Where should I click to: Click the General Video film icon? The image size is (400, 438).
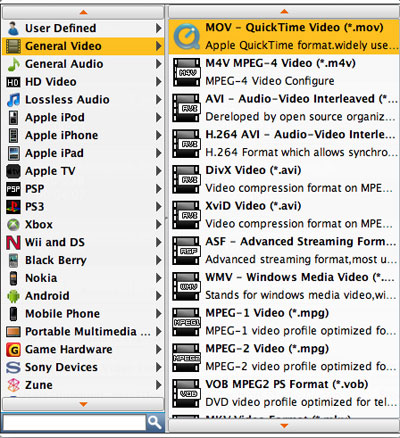pos(13,46)
